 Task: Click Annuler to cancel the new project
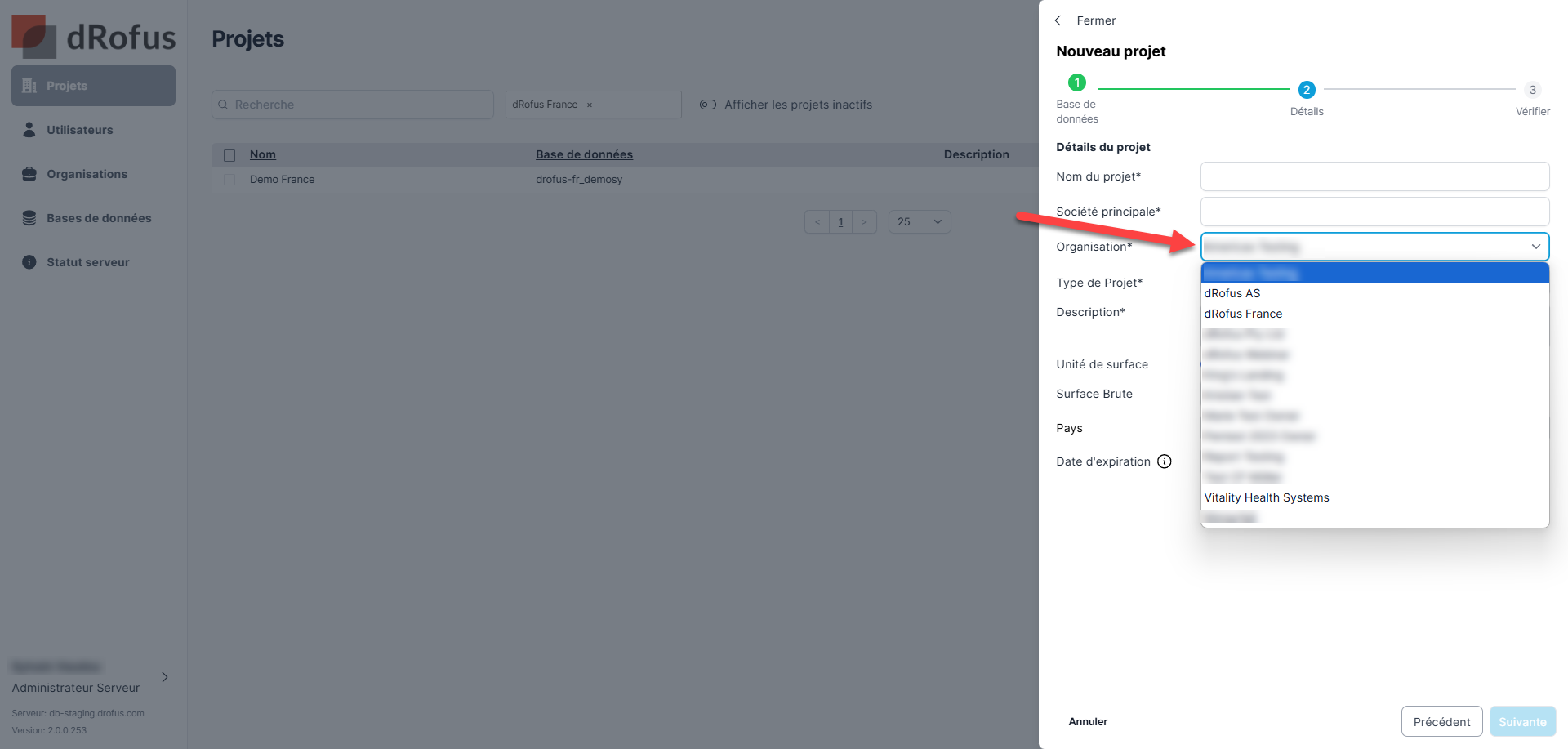point(1088,722)
